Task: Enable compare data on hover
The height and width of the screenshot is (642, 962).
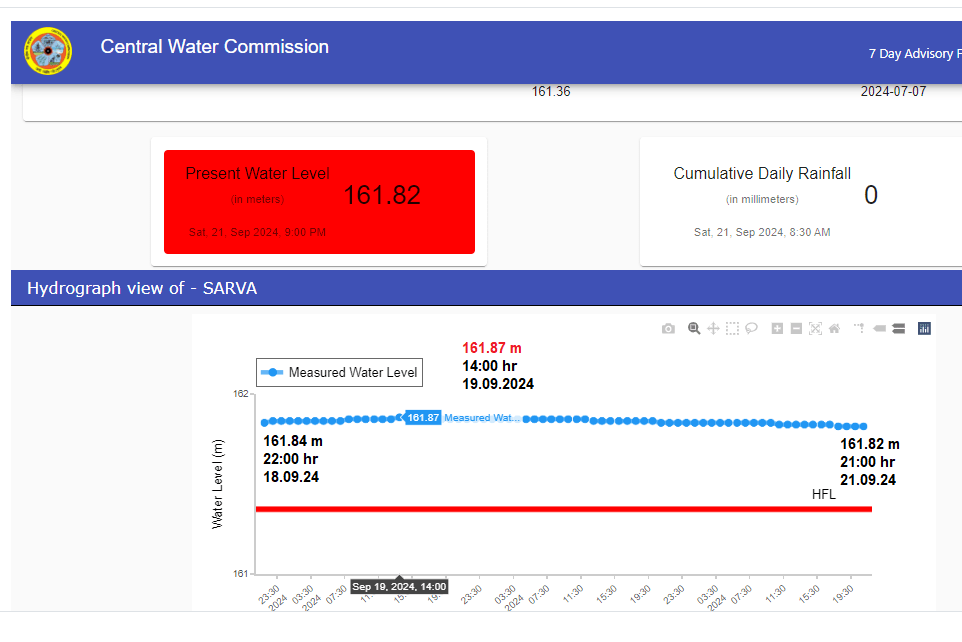Action: point(898,329)
